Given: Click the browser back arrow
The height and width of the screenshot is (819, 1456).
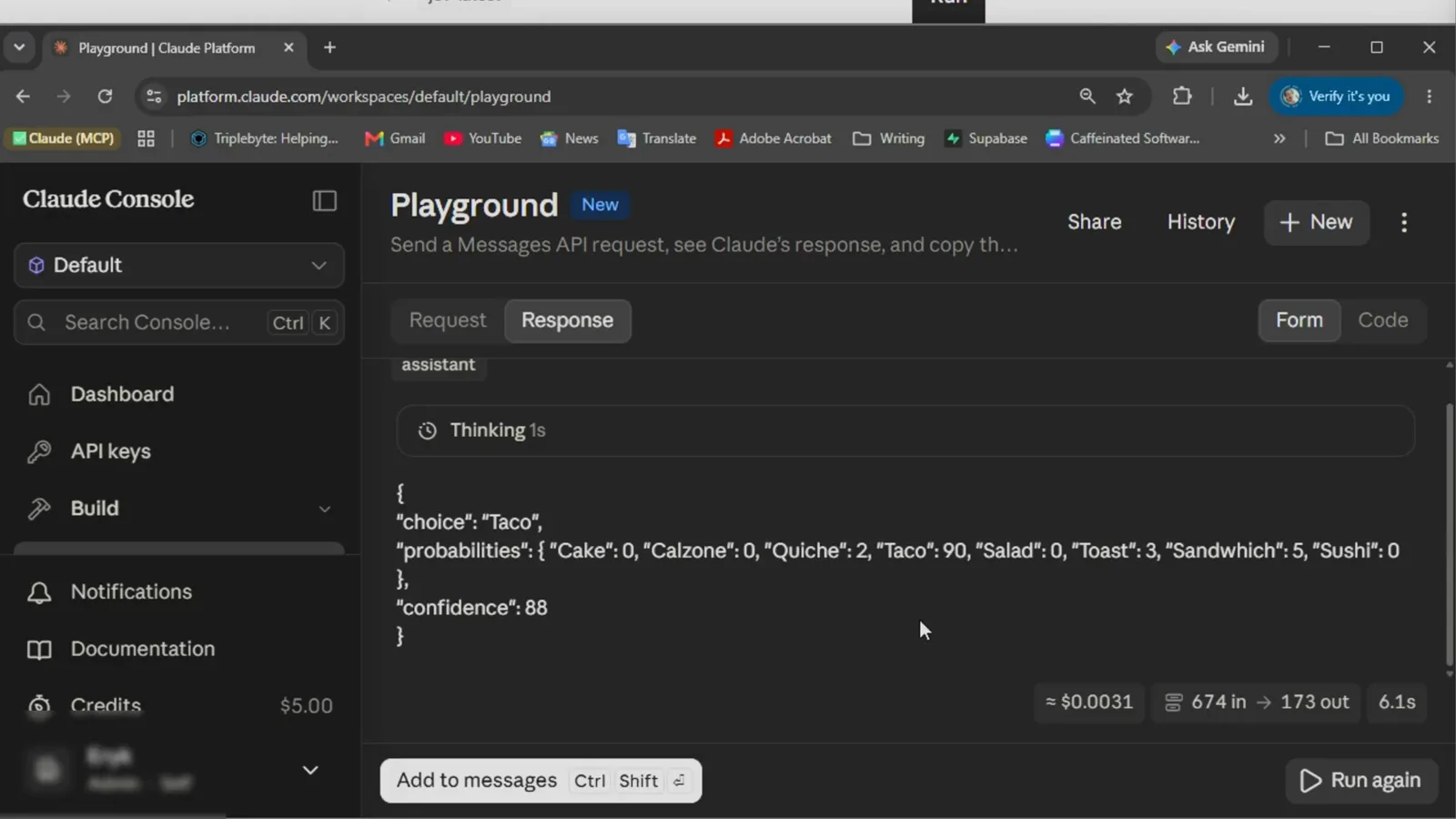Looking at the screenshot, I should coord(23,96).
